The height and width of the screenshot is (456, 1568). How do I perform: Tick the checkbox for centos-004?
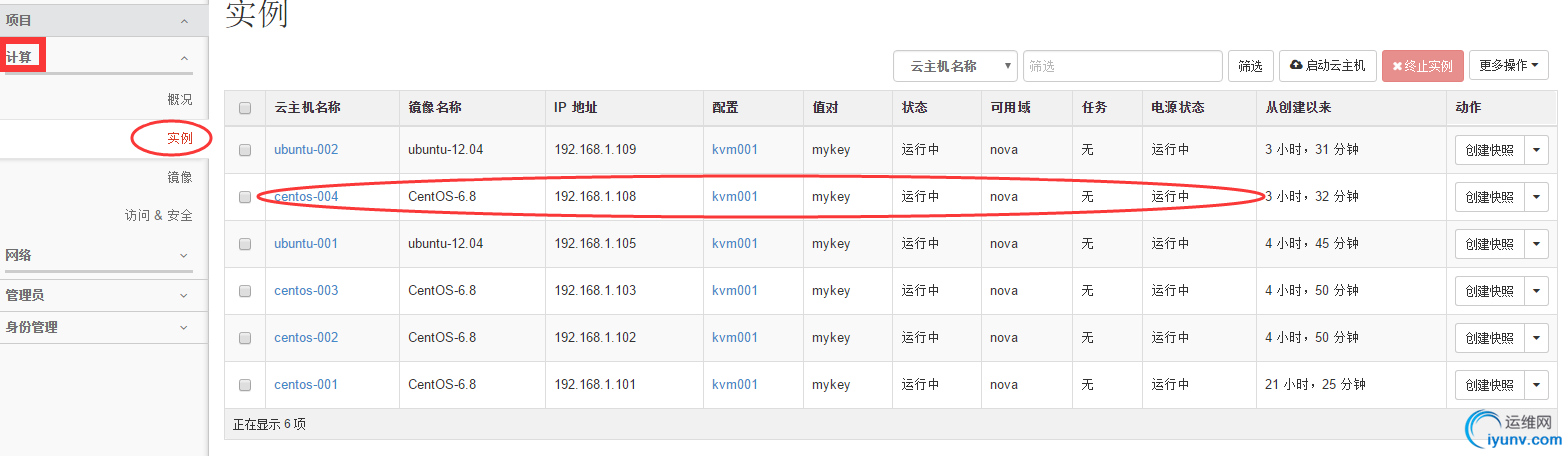[245, 197]
